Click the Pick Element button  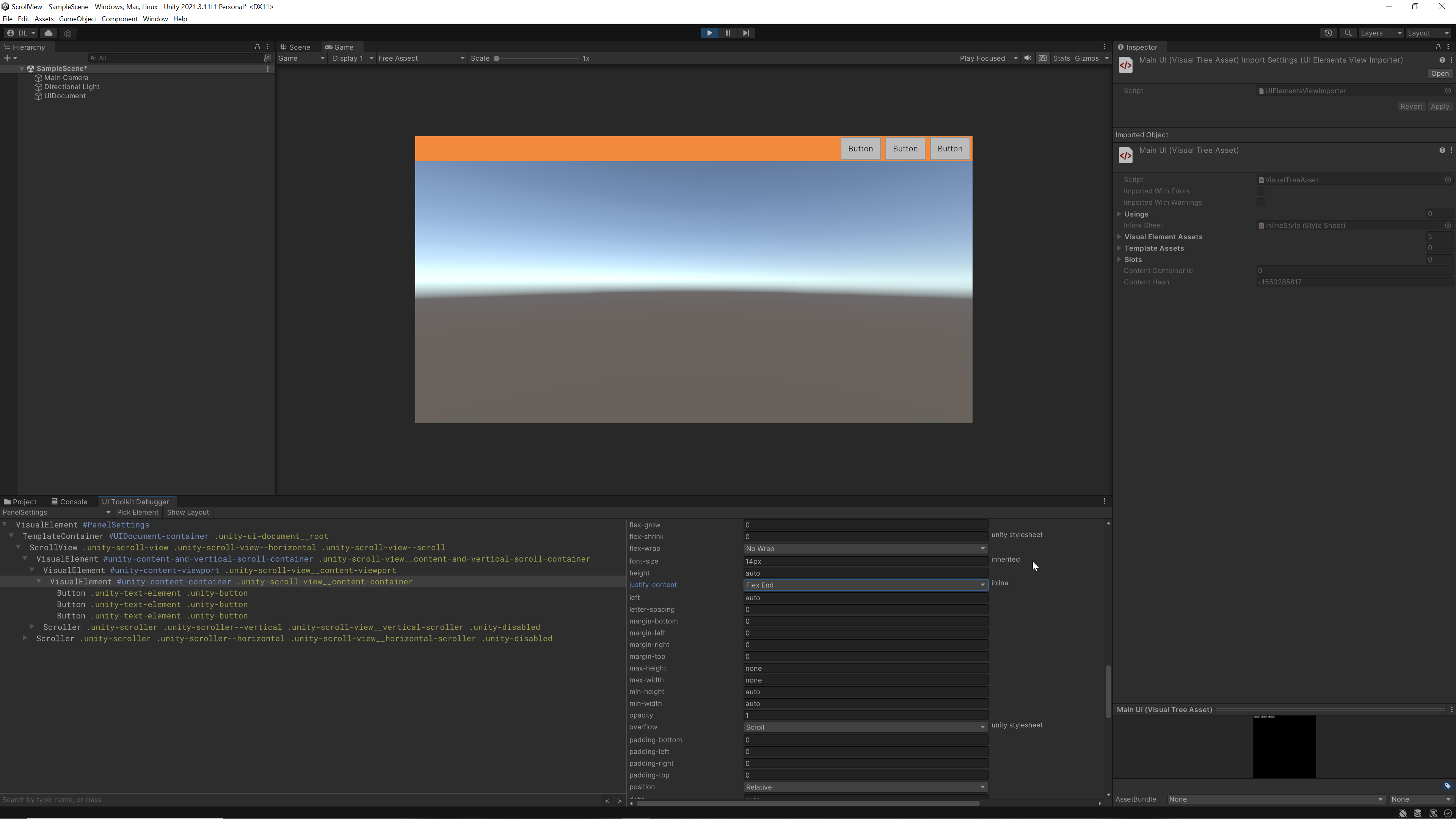pos(137,513)
